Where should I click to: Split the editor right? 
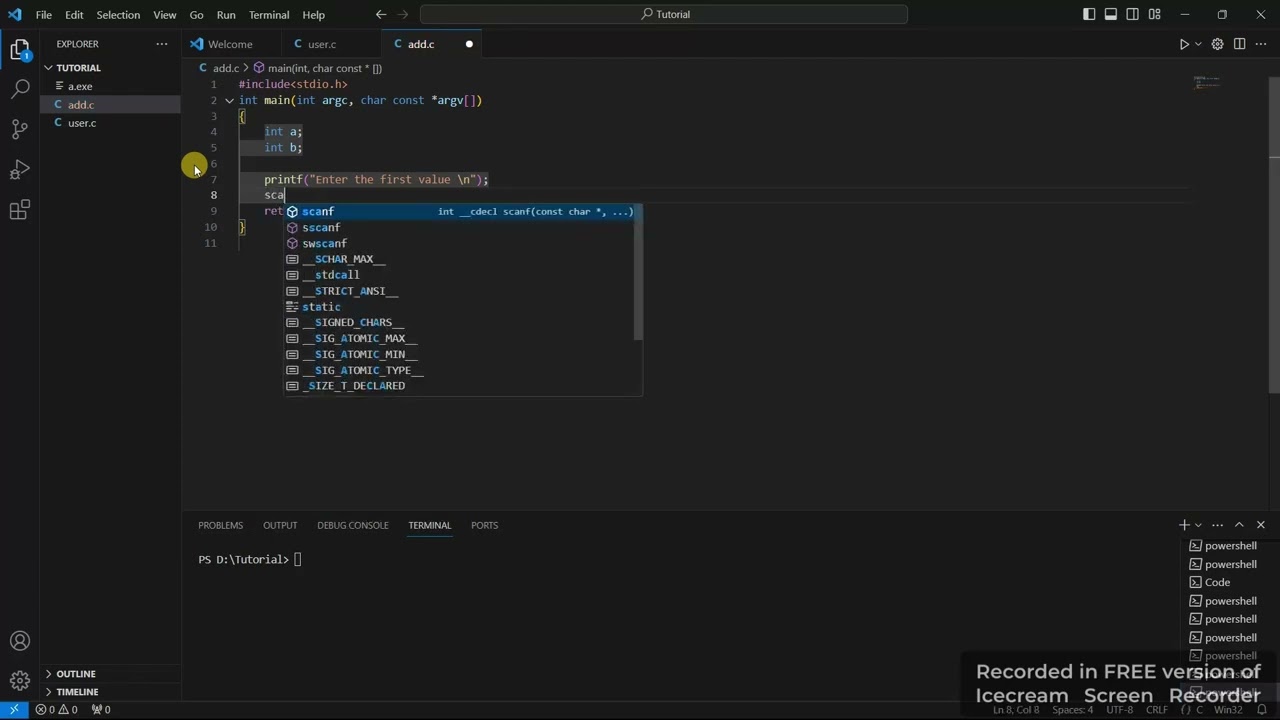[x=1239, y=44]
